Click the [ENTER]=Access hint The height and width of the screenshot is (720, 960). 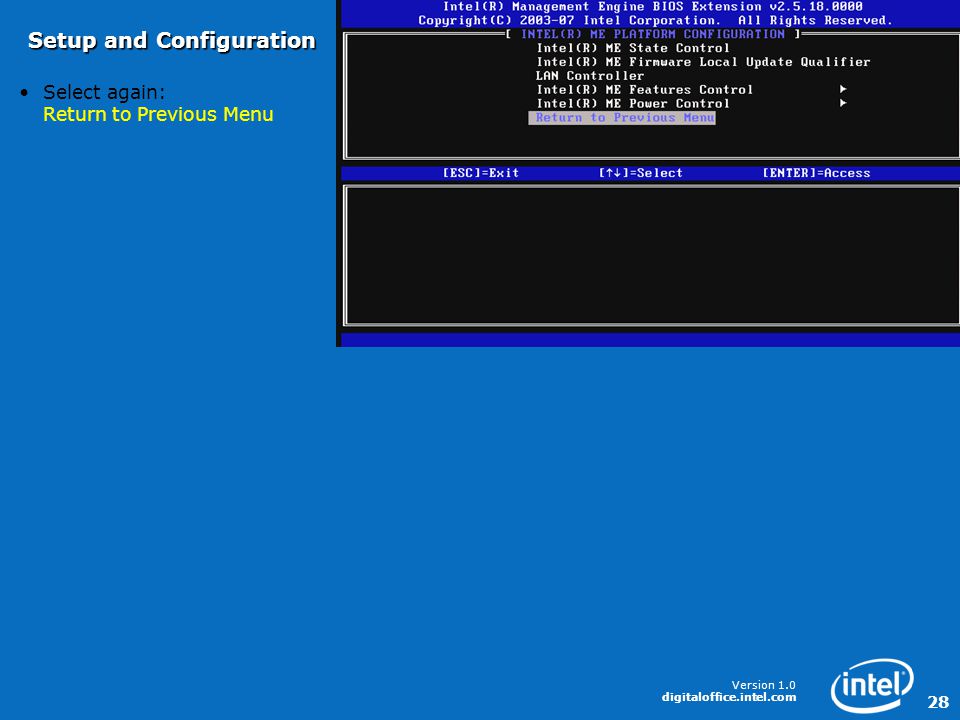816,173
